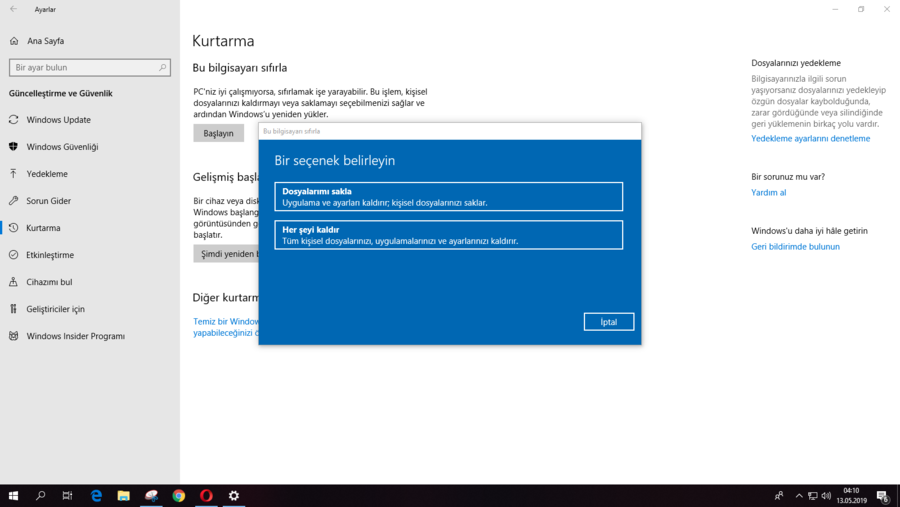Choose the Dosyalarımı sakla option
The width and height of the screenshot is (900, 507).
(448, 196)
